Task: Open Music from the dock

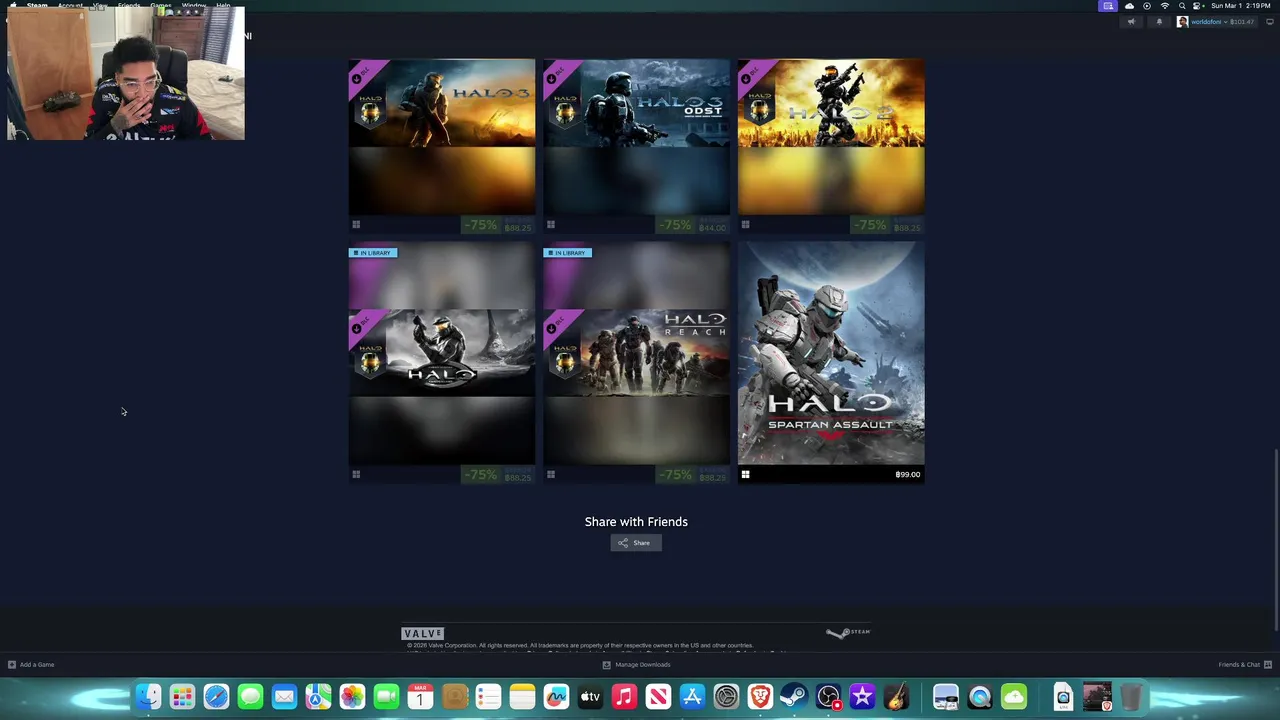Action: click(624, 697)
